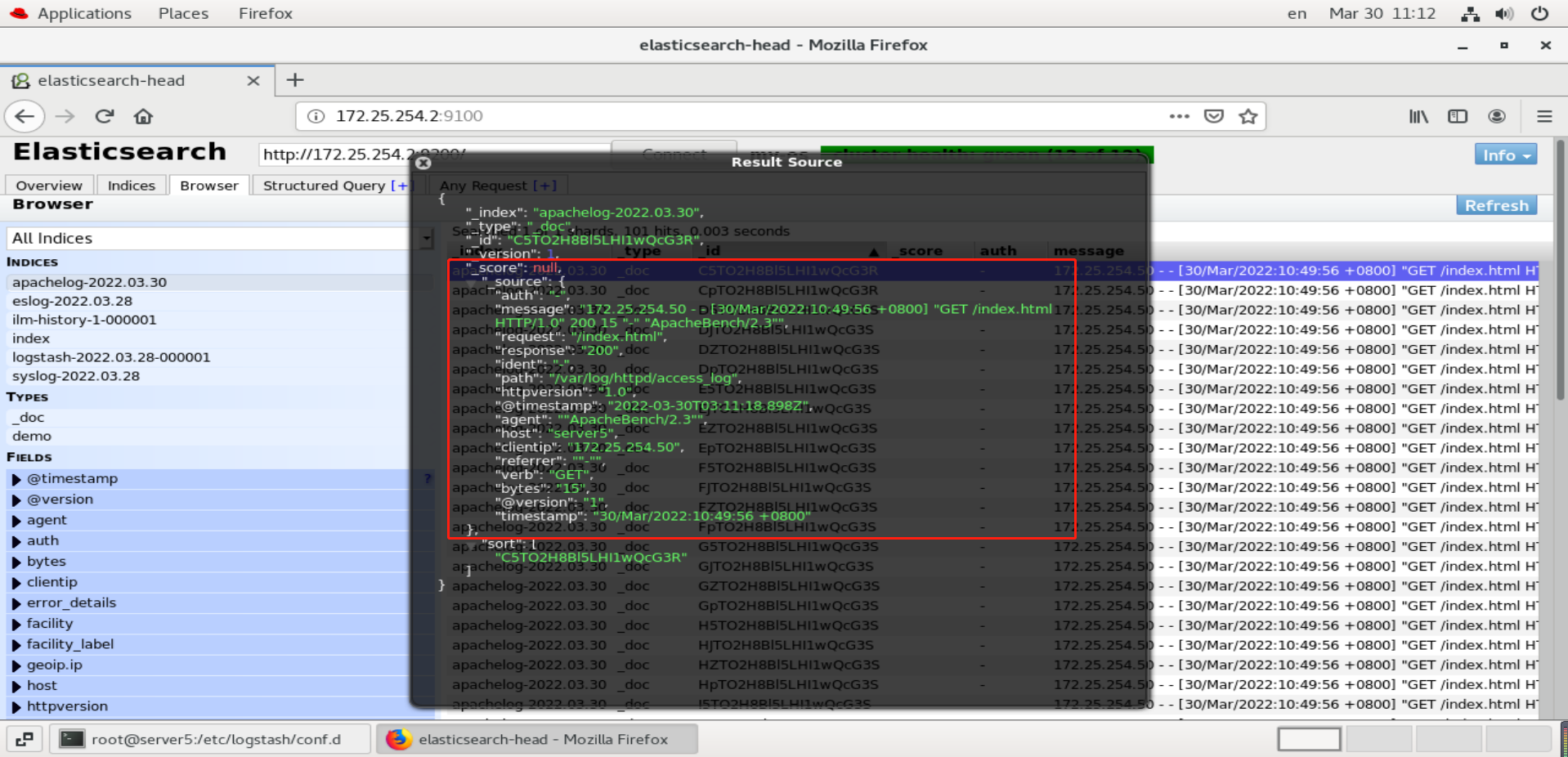Click the Elasticsearch URL input field

point(433,155)
